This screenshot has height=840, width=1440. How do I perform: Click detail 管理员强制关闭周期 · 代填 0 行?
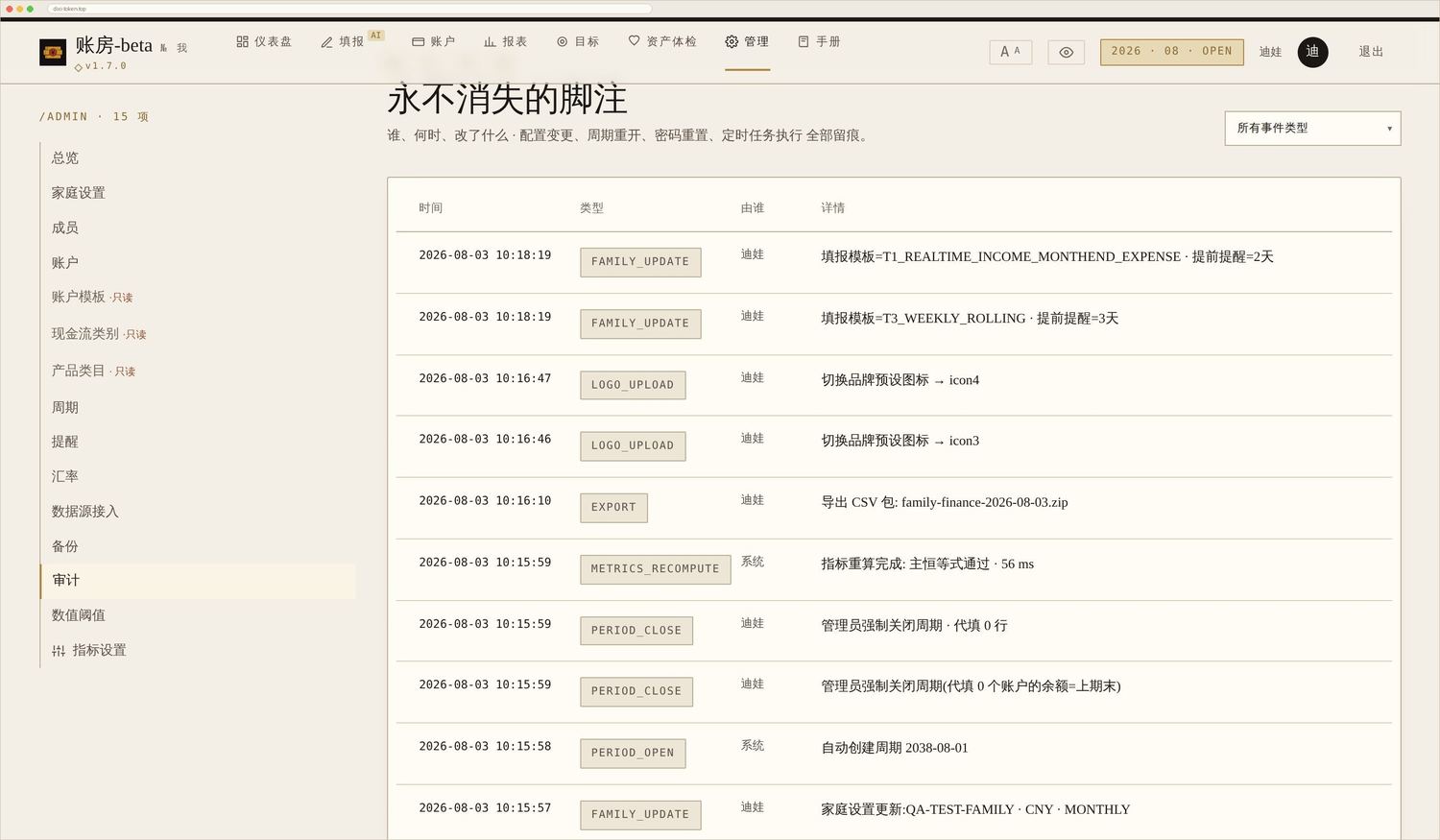[x=914, y=626]
